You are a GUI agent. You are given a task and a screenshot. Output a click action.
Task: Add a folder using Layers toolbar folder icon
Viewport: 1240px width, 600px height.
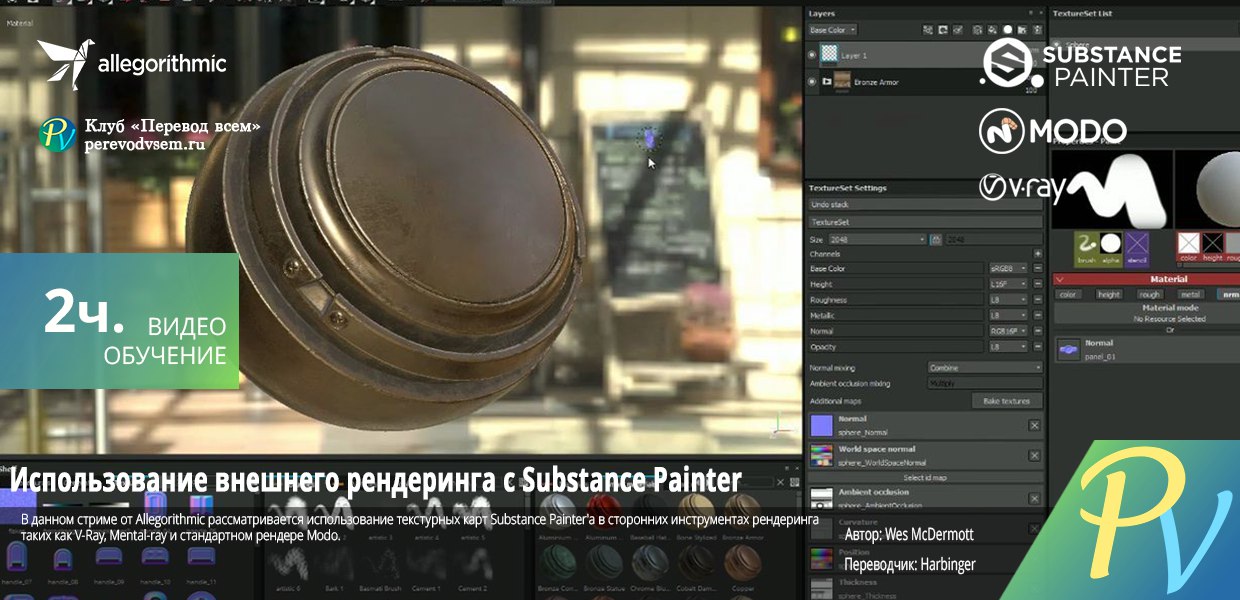coord(1022,30)
